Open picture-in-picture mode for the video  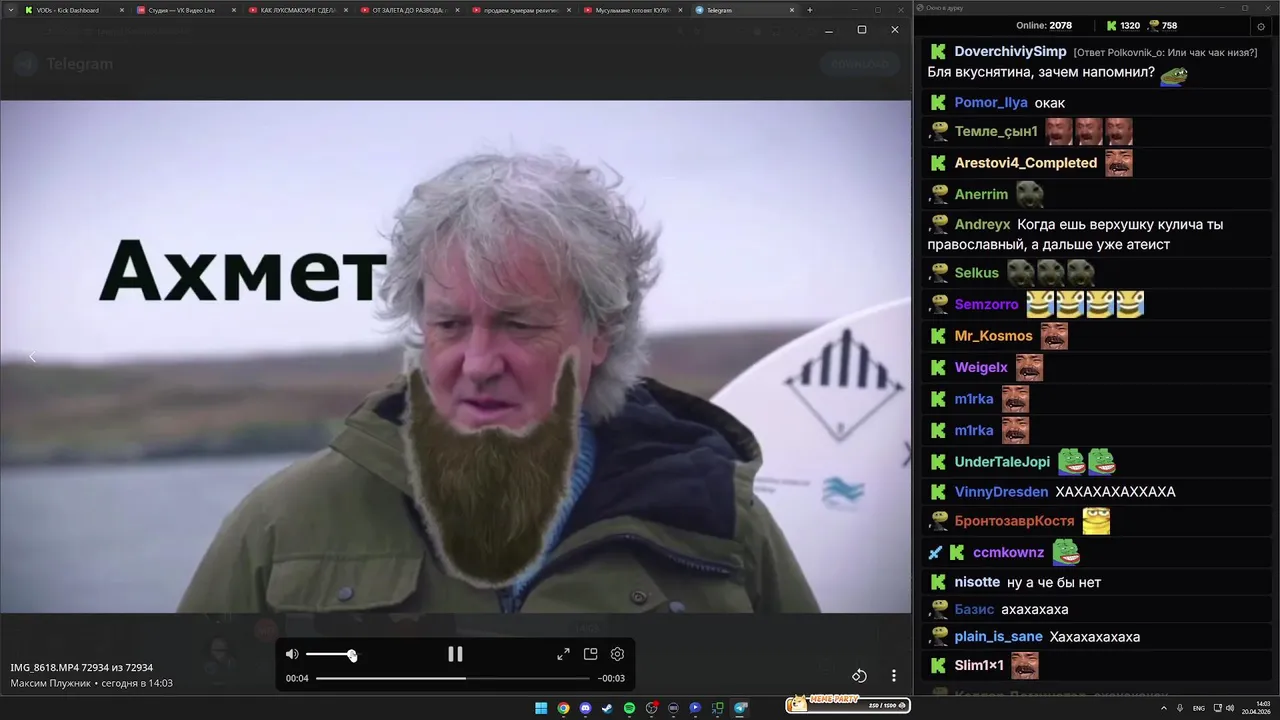[x=590, y=654]
